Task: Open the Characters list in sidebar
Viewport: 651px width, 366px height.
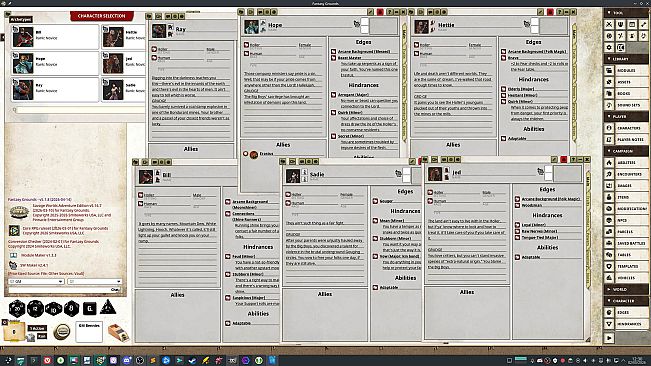Action: (x=626, y=128)
